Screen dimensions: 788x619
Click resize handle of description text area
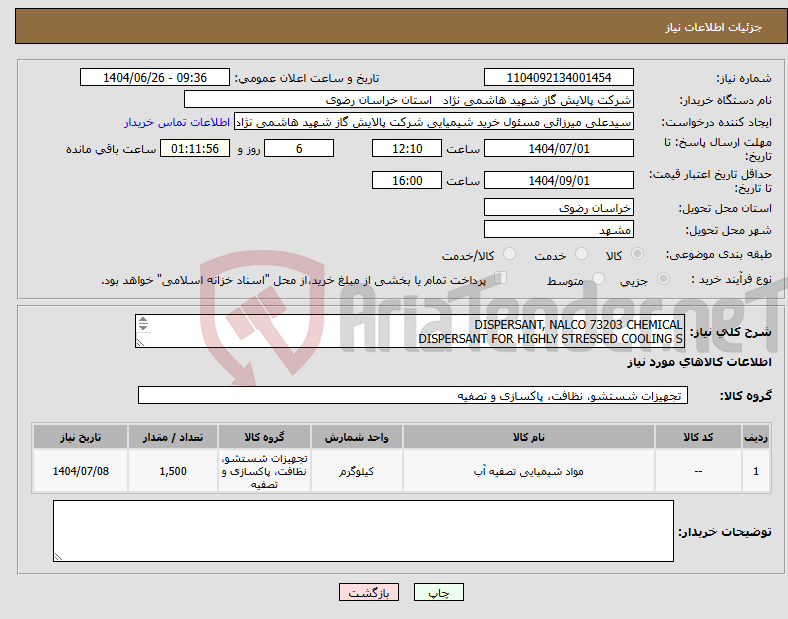[x=140, y=343]
